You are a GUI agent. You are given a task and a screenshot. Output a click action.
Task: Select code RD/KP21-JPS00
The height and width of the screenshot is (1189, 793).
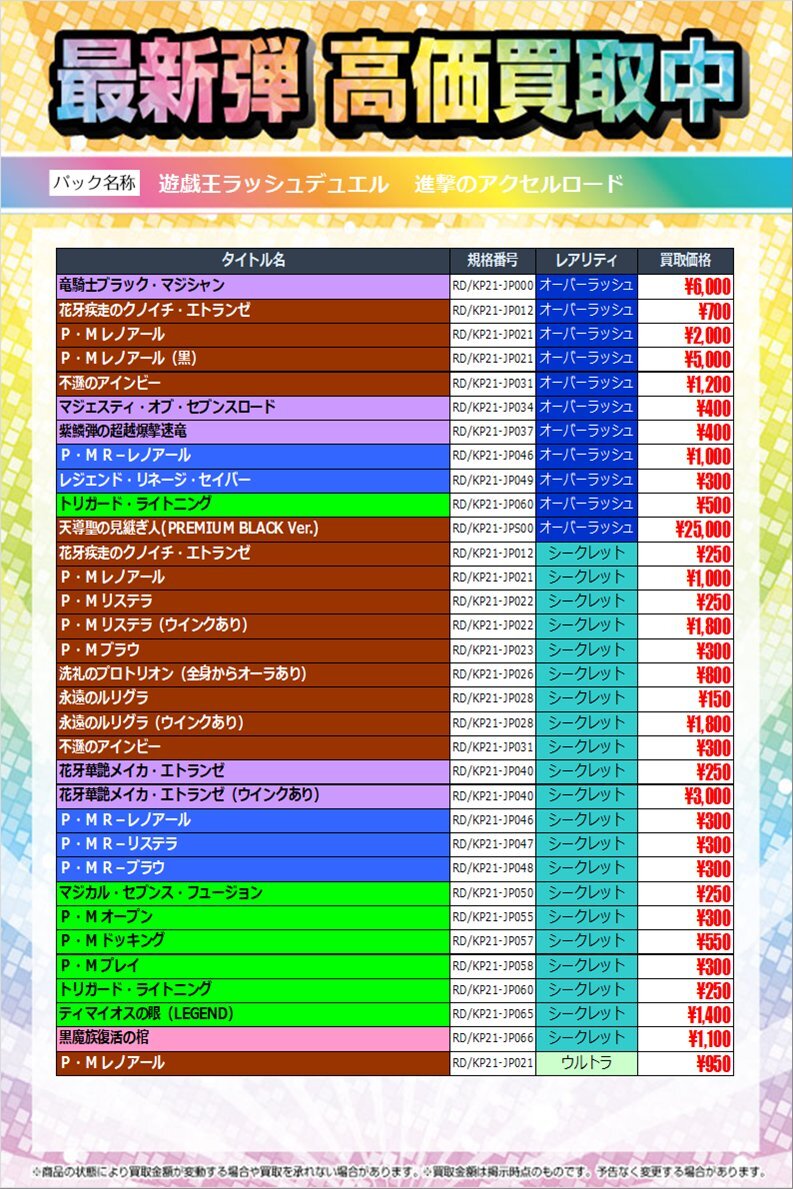(493, 529)
